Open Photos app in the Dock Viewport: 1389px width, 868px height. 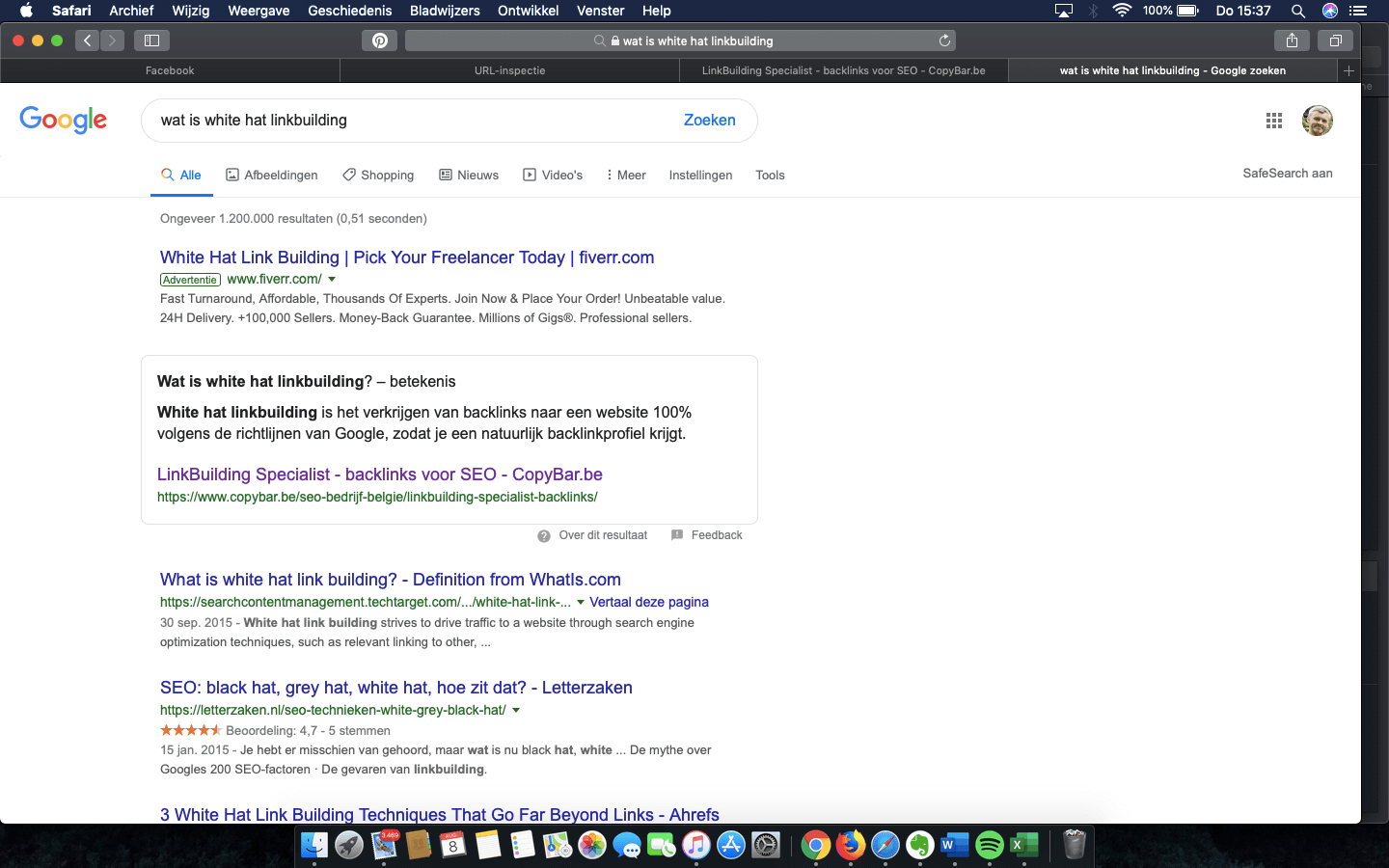592,845
